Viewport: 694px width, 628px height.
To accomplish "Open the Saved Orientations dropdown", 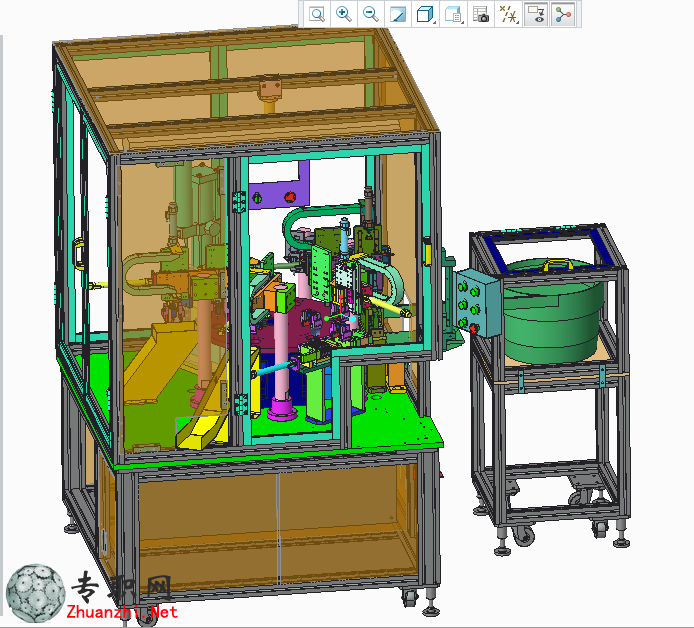I will click(453, 14).
